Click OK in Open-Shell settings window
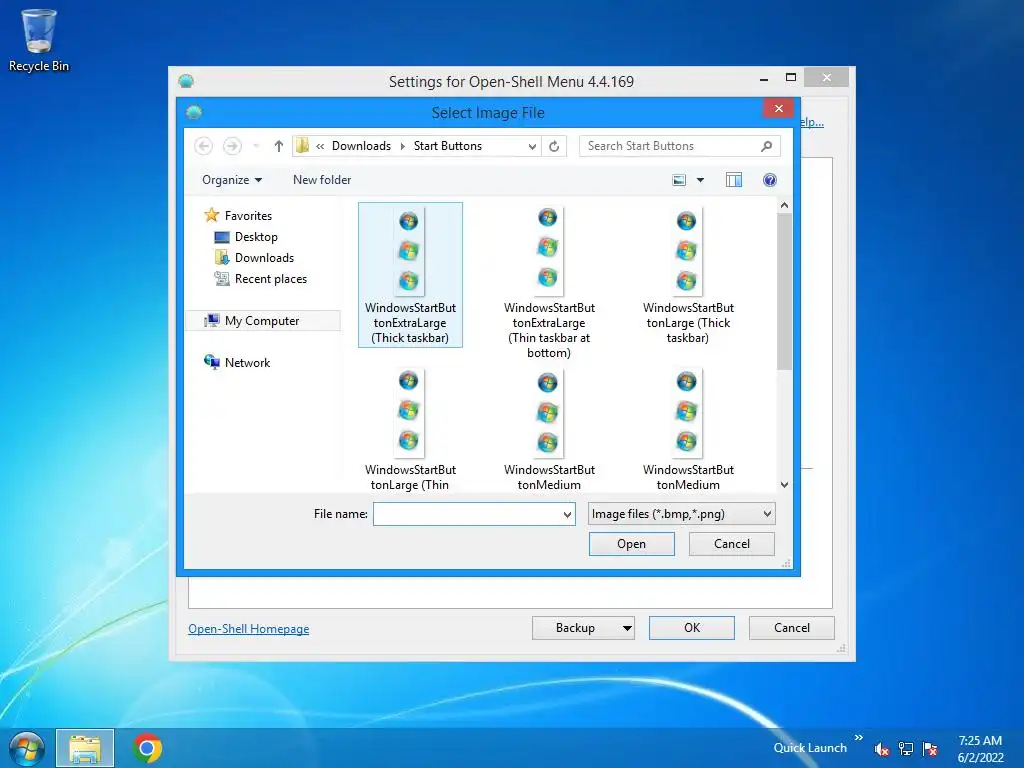The width and height of the screenshot is (1024, 768). click(692, 628)
